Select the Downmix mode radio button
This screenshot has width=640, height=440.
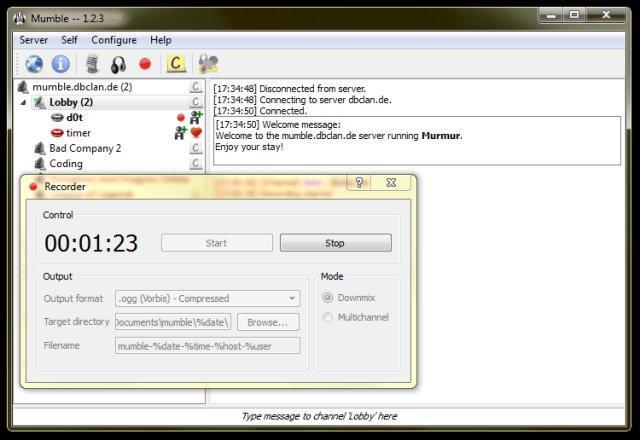pos(328,298)
